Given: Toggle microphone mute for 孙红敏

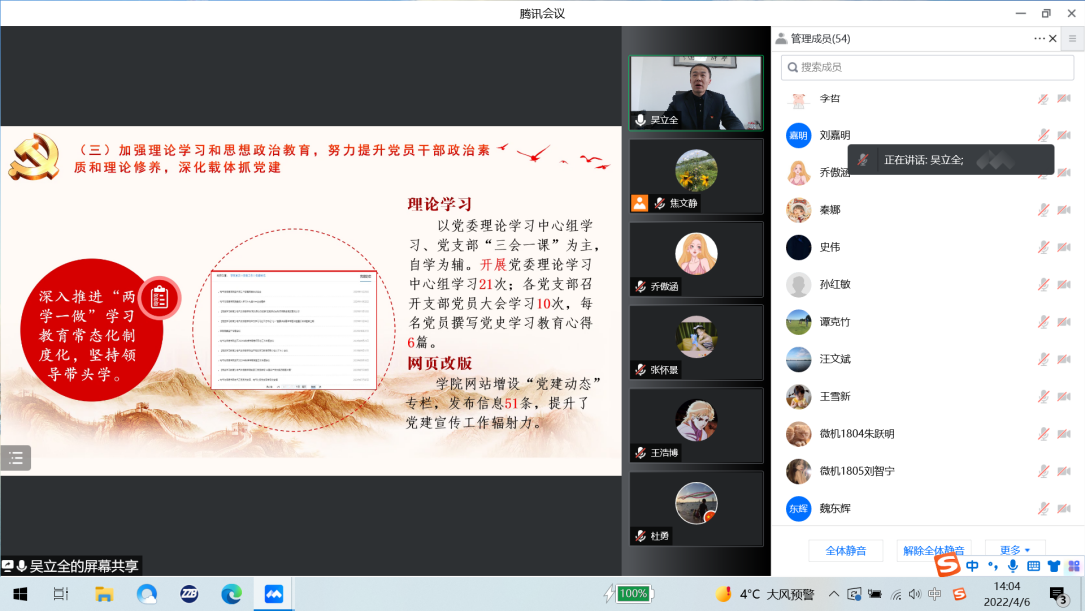Looking at the screenshot, I should [x=1042, y=284].
